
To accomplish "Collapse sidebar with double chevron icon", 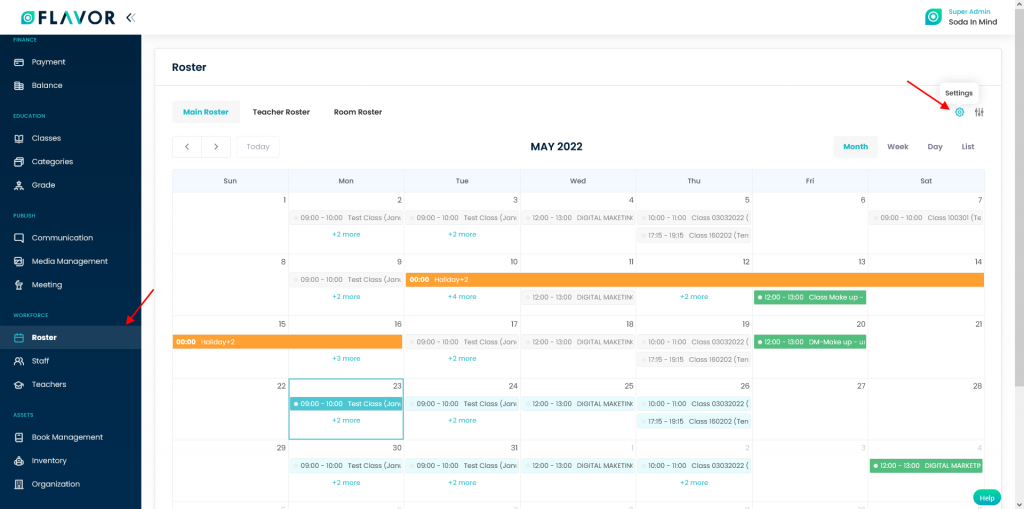I will coord(130,17).
